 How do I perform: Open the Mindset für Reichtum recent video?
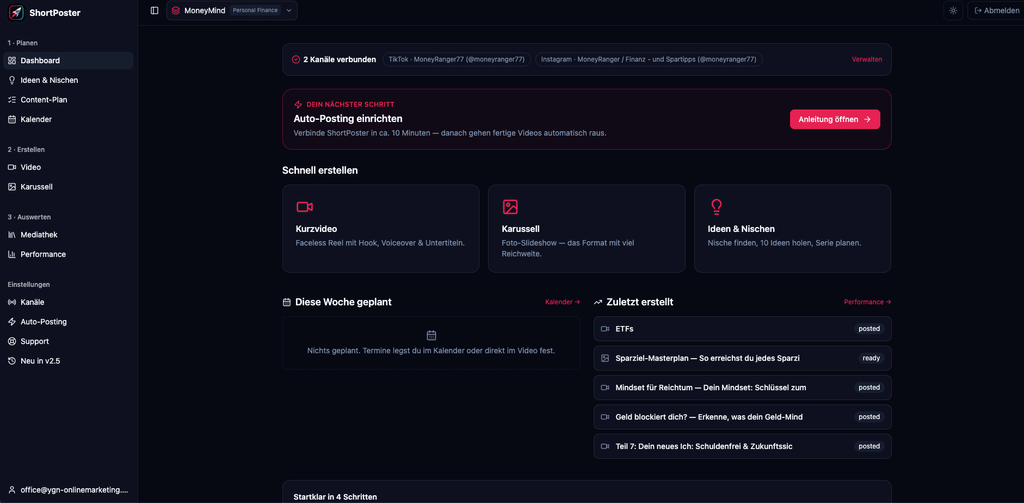(743, 387)
